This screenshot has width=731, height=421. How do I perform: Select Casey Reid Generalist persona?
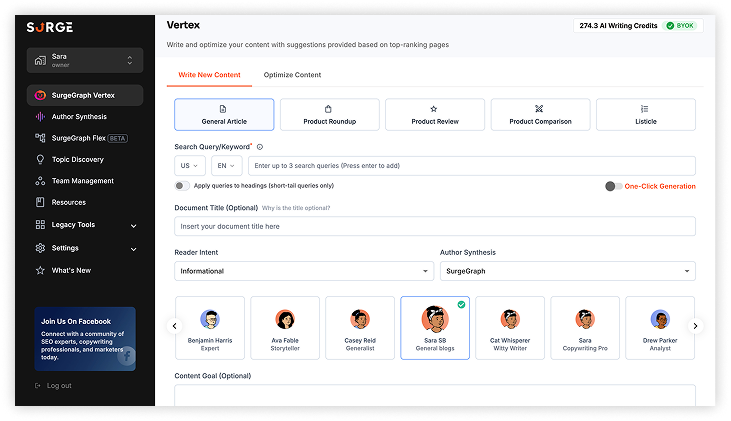pyautogui.click(x=360, y=328)
